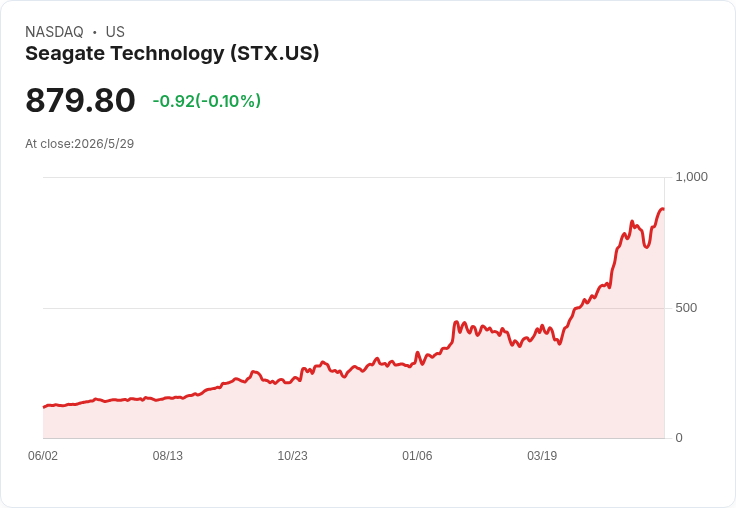736x508 pixels.
Task: Select the 1,000 y-axis label
Action: [691, 177]
